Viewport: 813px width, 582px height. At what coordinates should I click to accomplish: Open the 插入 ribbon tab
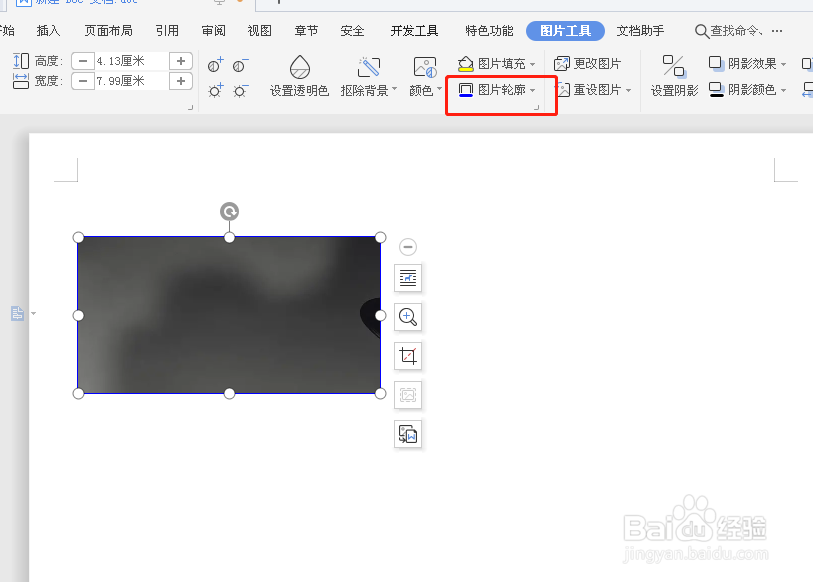(x=49, y=31)
